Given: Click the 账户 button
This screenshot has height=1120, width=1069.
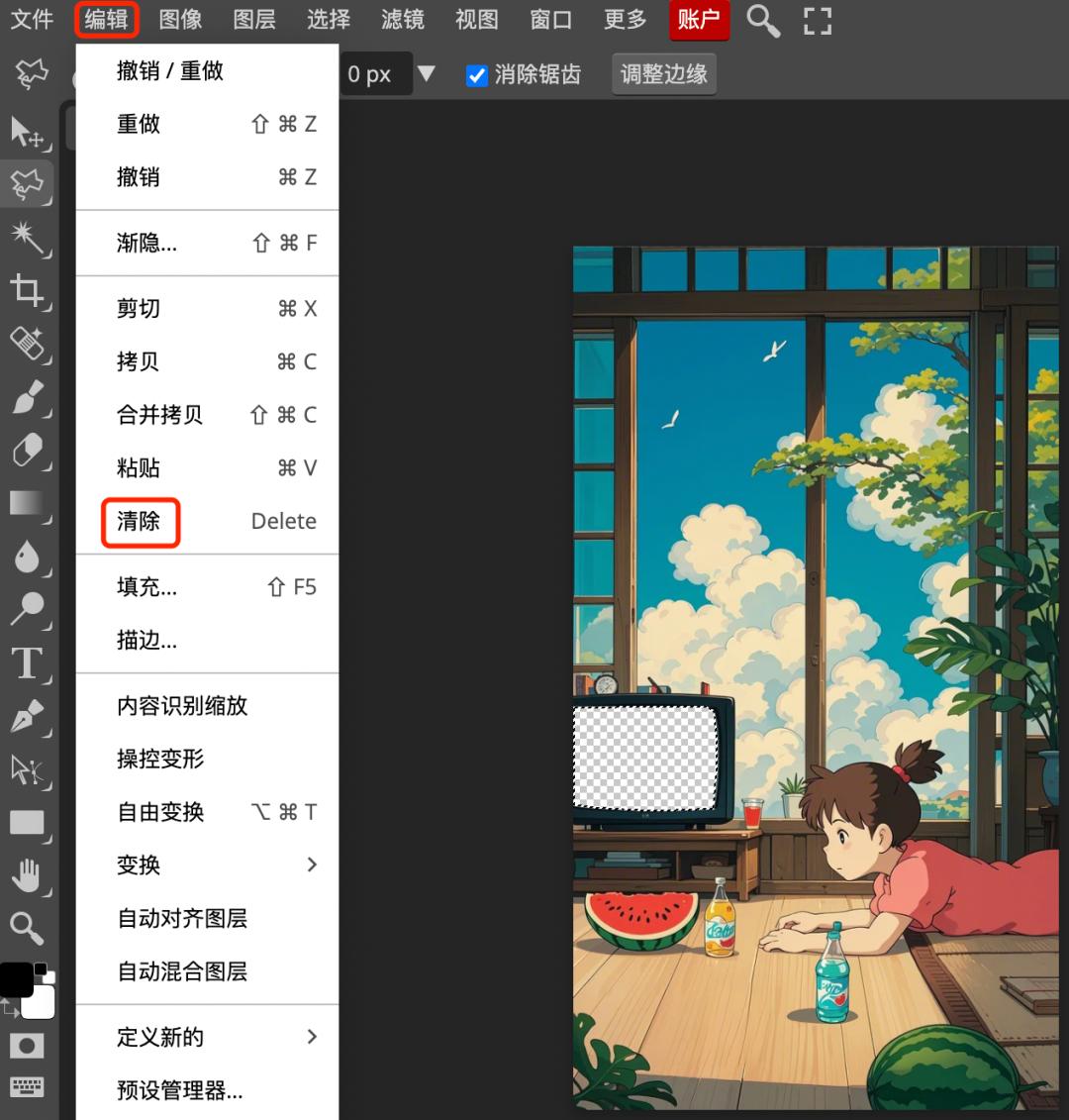Looking at the screenshot, I should (699, 19).
